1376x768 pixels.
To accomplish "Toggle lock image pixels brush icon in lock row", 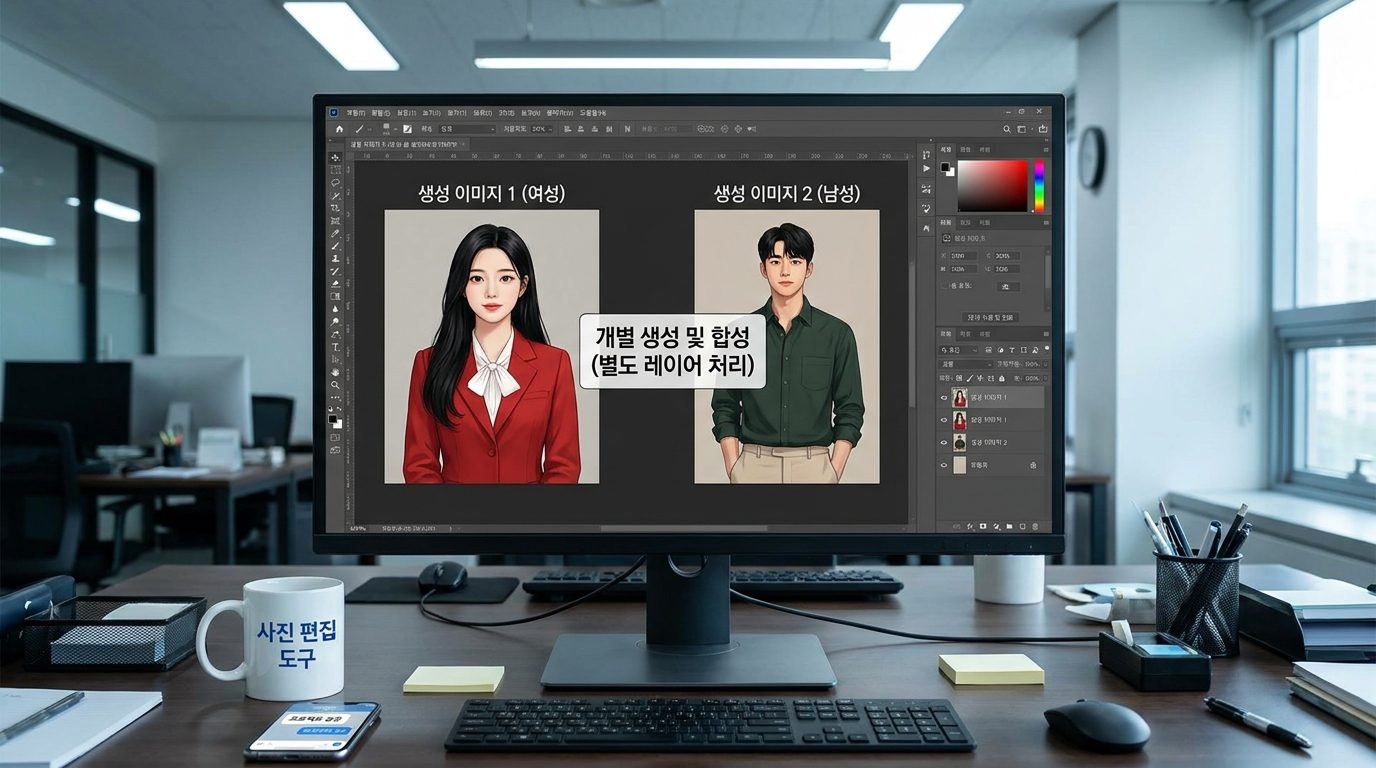I will pyautogui.click(x=970, y=378).
